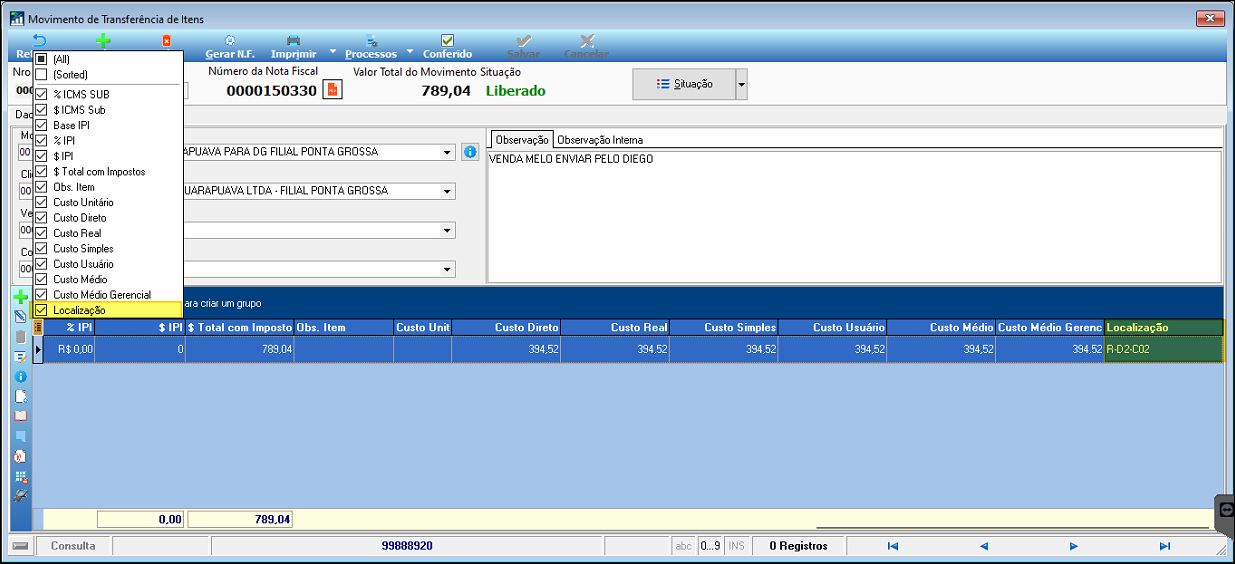Enable the (Sorted) checkbox in column list
This screenshot has height=564, width=1235.
click(41, 74)
